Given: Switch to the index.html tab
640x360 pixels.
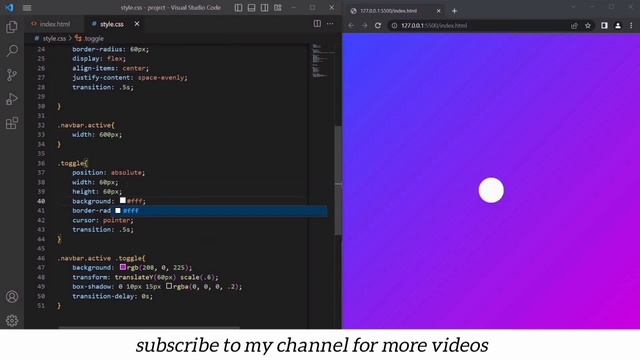Looking at the screenshot, I should pyautogui.click(x=51, y=24).
